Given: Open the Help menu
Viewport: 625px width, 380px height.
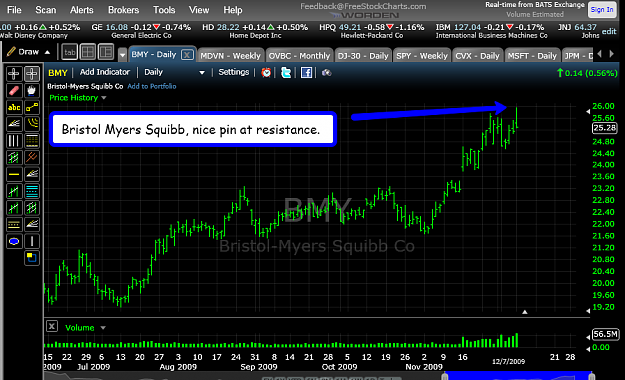Looking at the screenshot, I should (232, 10).
